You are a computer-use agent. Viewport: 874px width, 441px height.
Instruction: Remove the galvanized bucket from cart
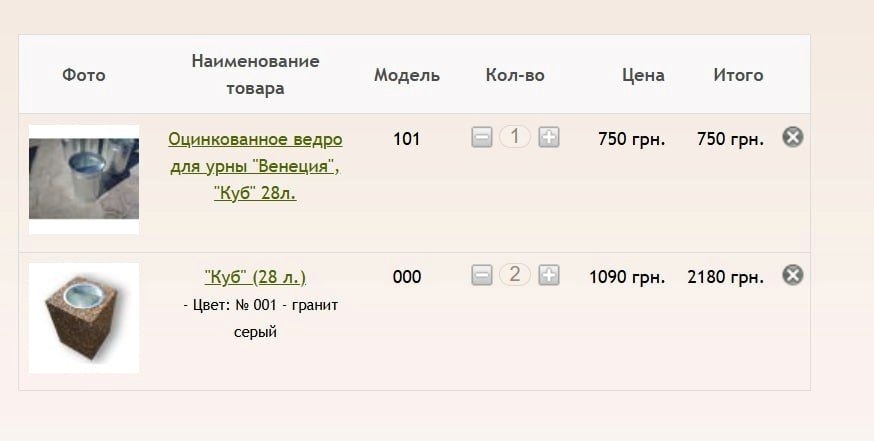point(792,137)
